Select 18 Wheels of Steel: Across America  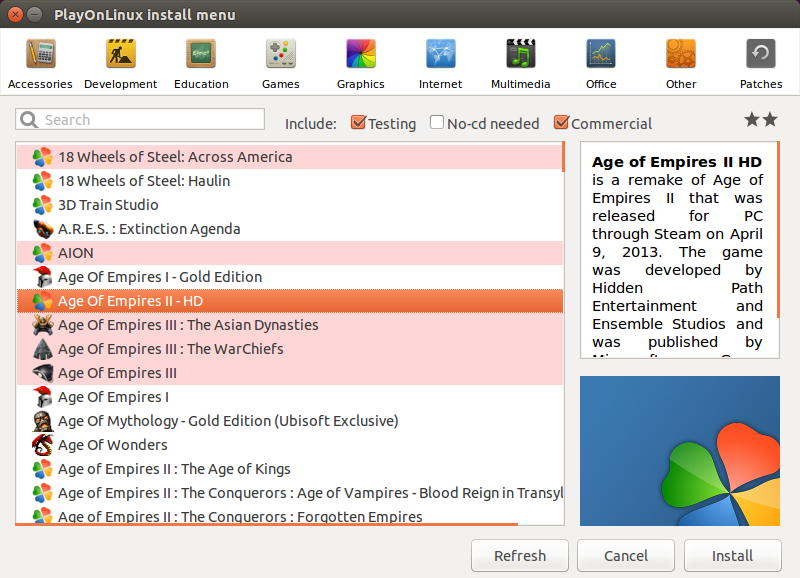(290, 157)
